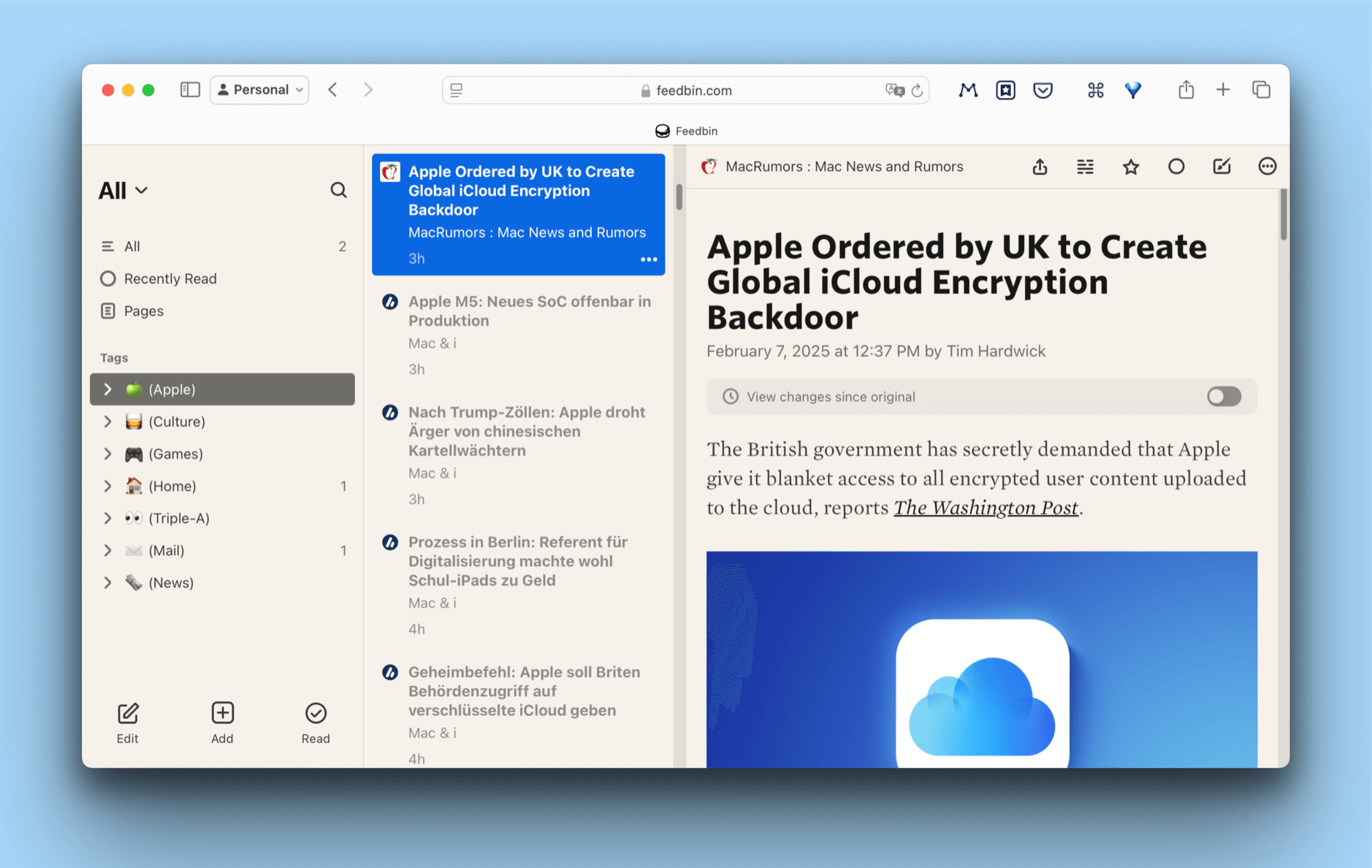This screenshot has height=868, width=1372.
Task: Open The Washington Post link
Action: point(986,508)
